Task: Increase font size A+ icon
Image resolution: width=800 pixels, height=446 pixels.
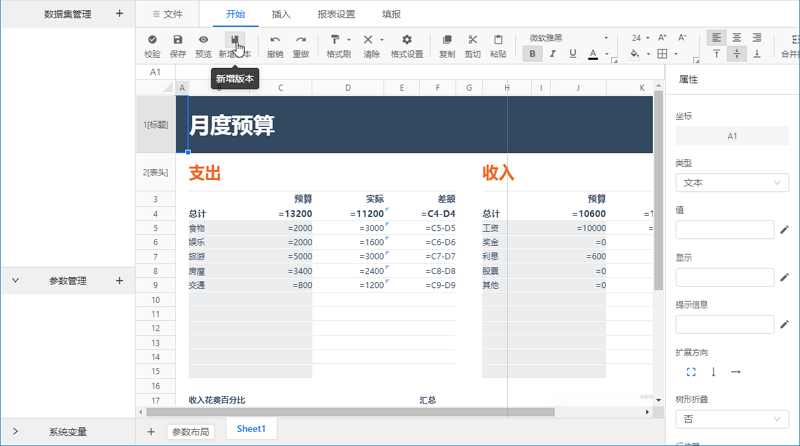Action: point(662,38)
